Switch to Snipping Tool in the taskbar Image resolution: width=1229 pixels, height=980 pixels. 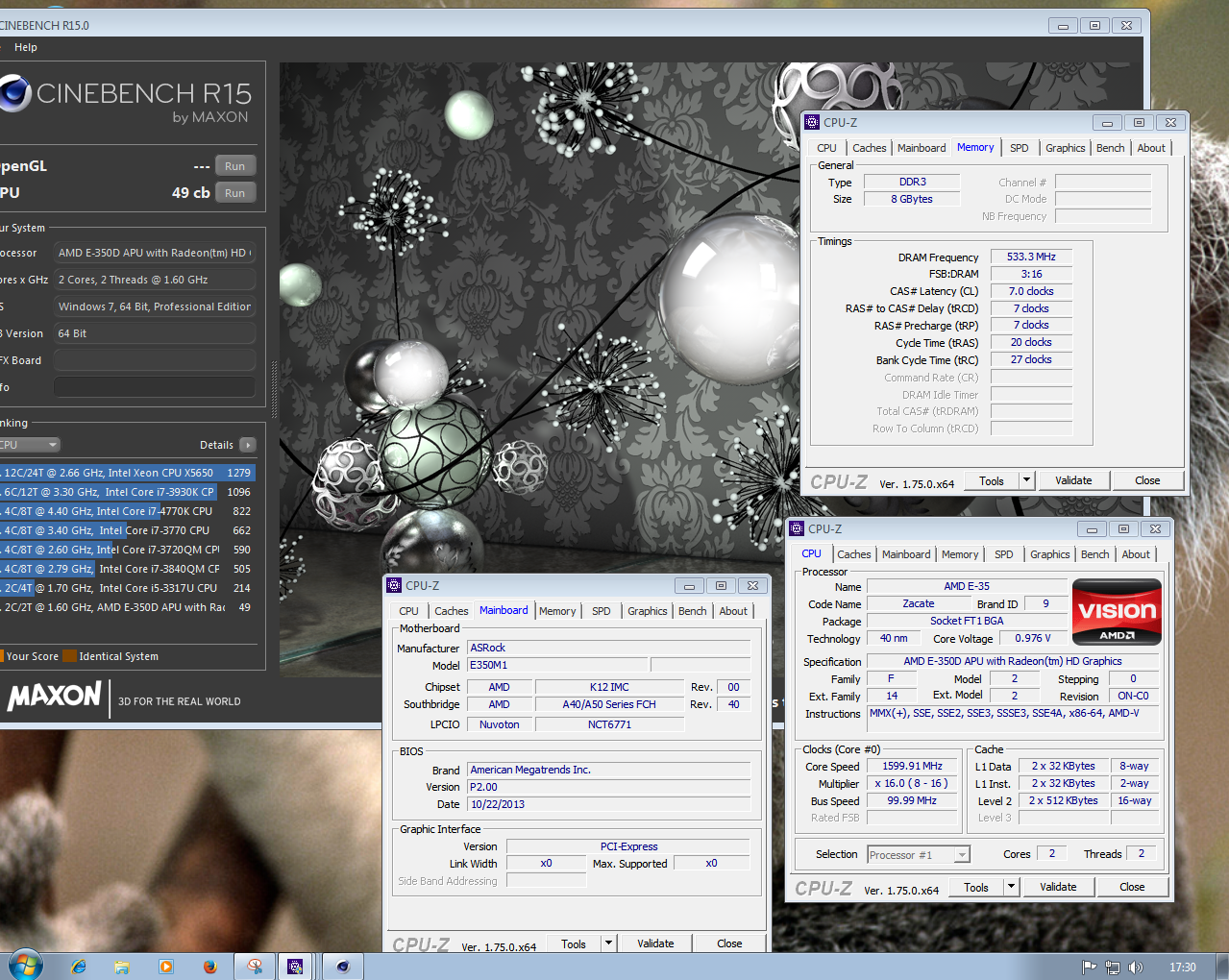(x=255, y=967)
